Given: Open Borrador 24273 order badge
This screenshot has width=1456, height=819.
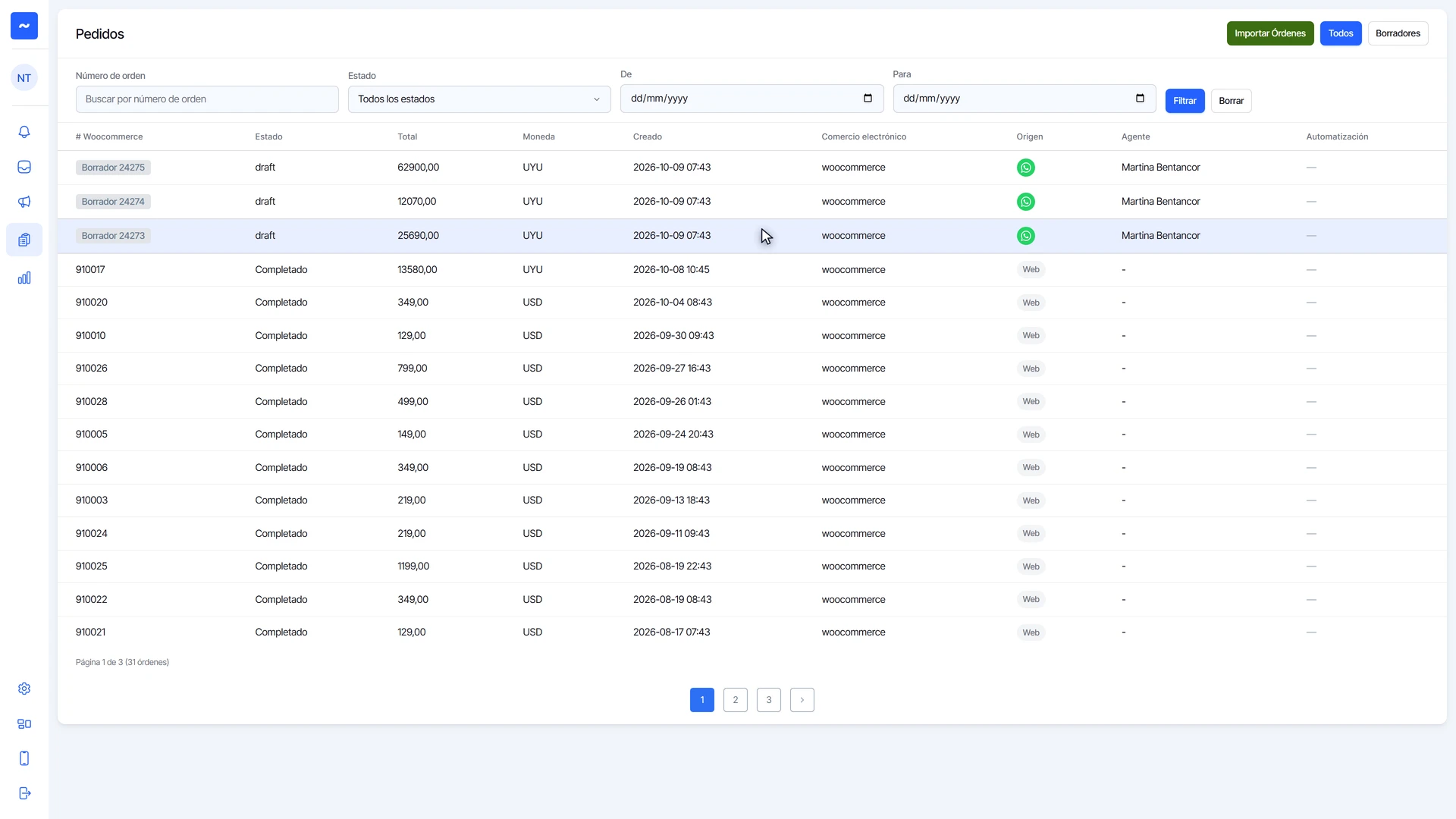Looking at the screenshot, I should 113,236.
